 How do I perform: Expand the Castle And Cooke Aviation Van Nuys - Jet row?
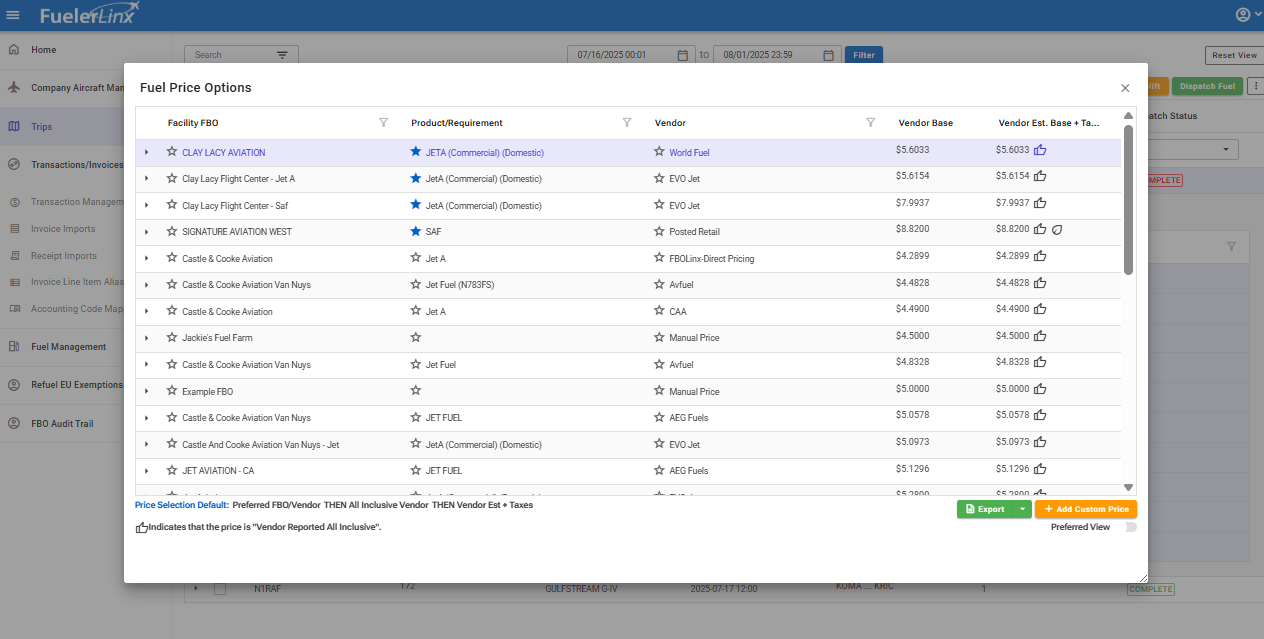146,444
